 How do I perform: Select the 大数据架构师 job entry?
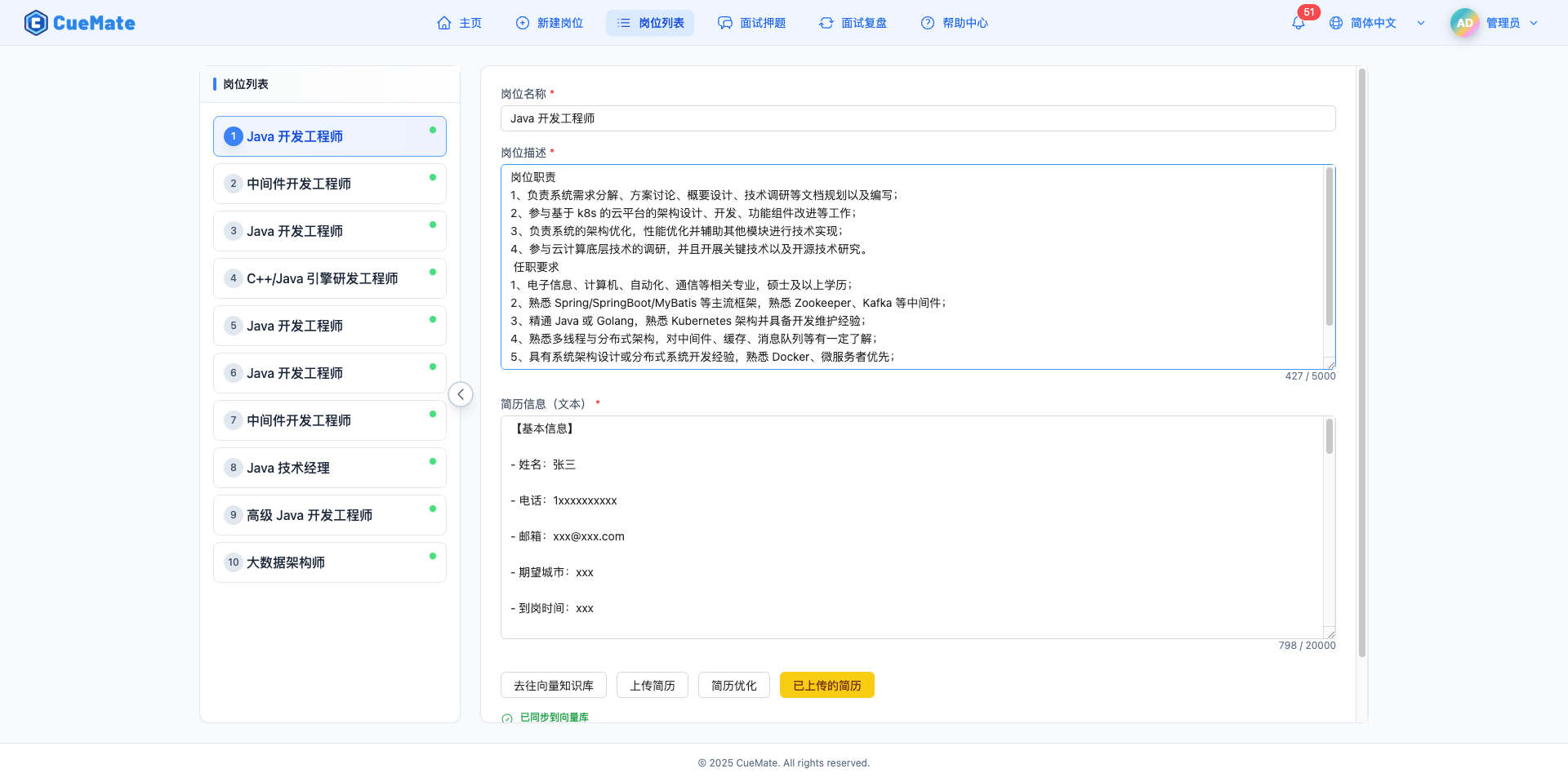[x=329, y=562]
